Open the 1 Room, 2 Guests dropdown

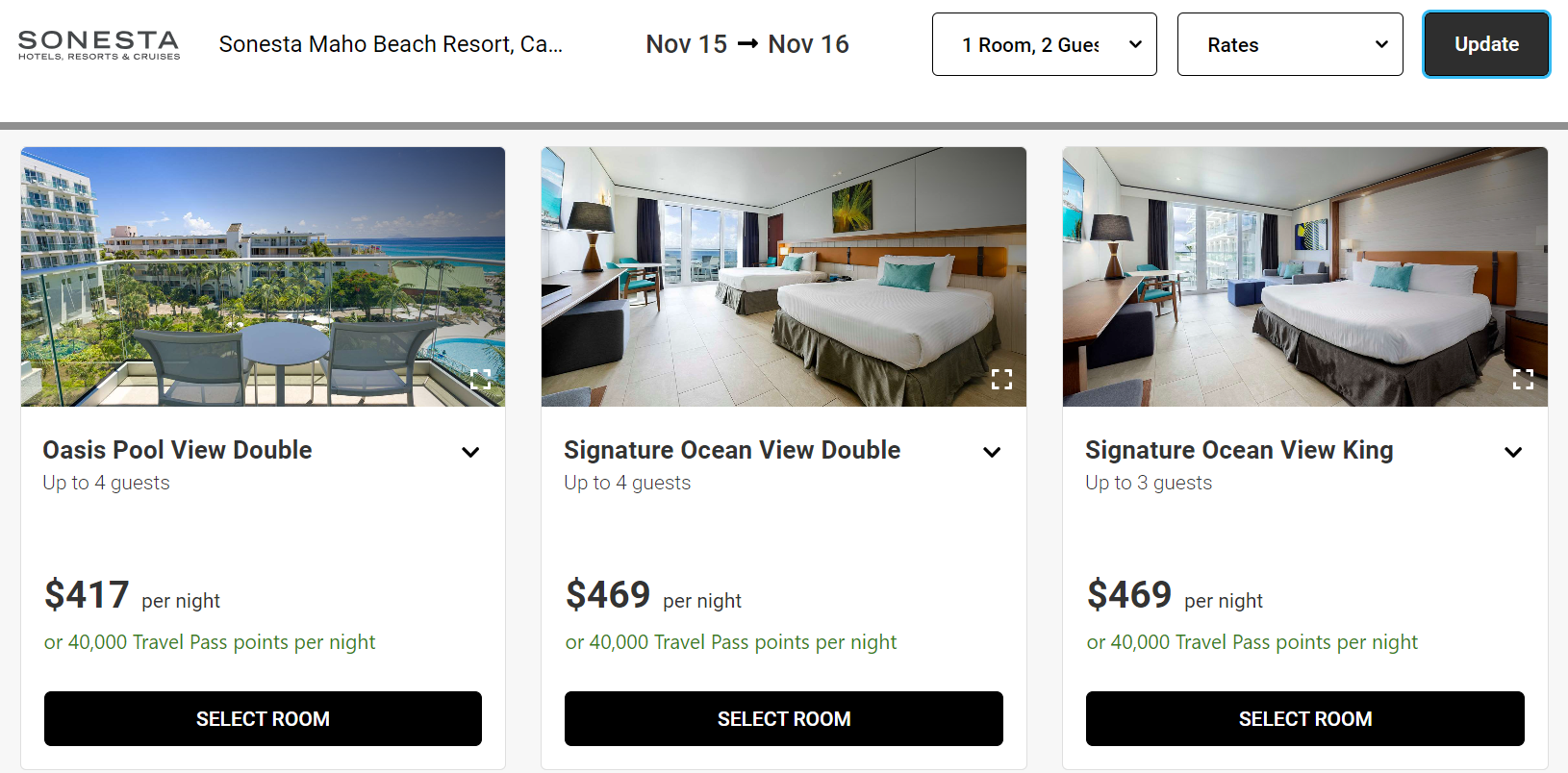tap(1044, 44)
